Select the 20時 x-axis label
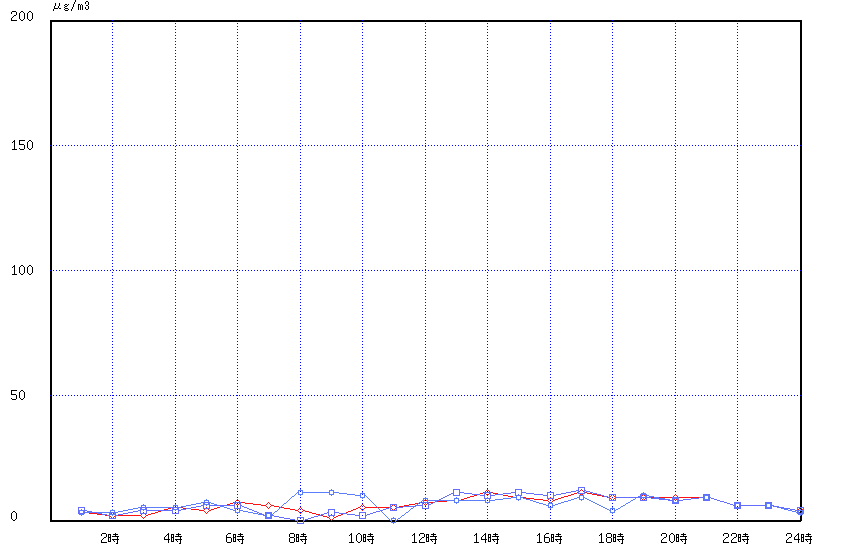This screenshot has width=848, height=550. tap(674, 538)
